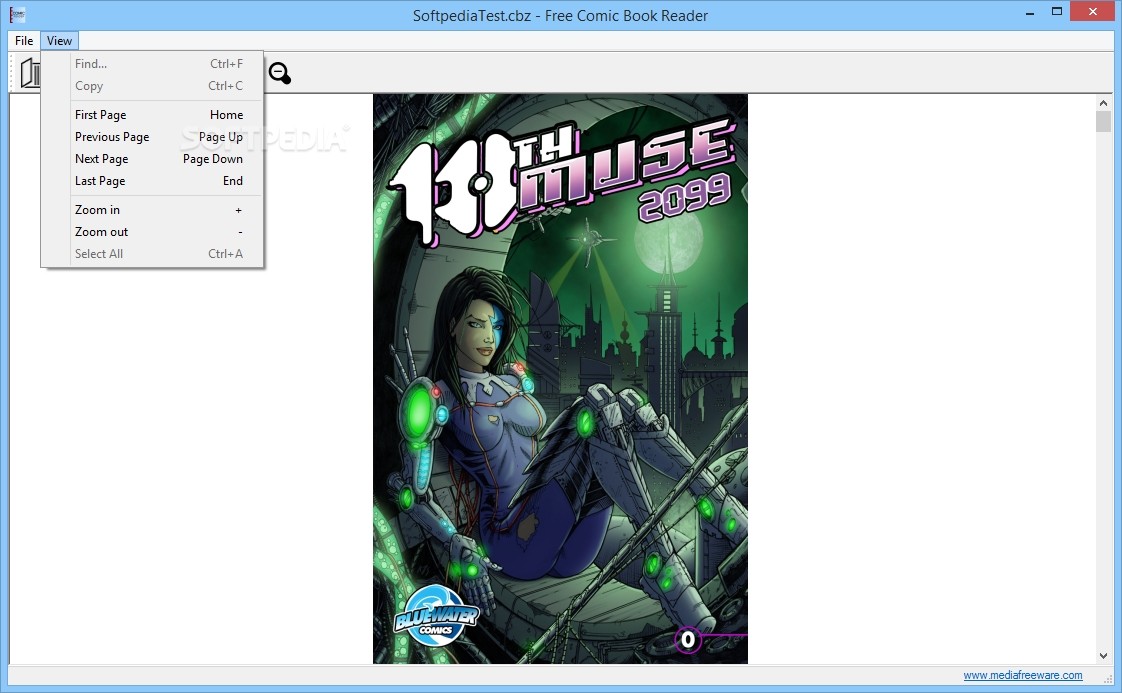Click the app icon in the title bar
This screenshot has width=1122, height=693.
[17, 14]
